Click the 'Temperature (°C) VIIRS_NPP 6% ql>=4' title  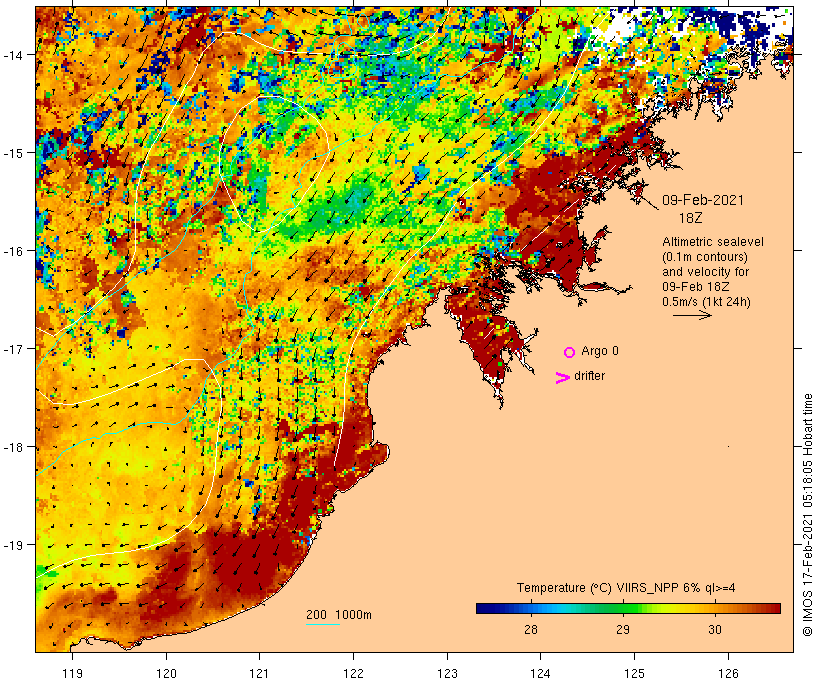pos(626,588)
